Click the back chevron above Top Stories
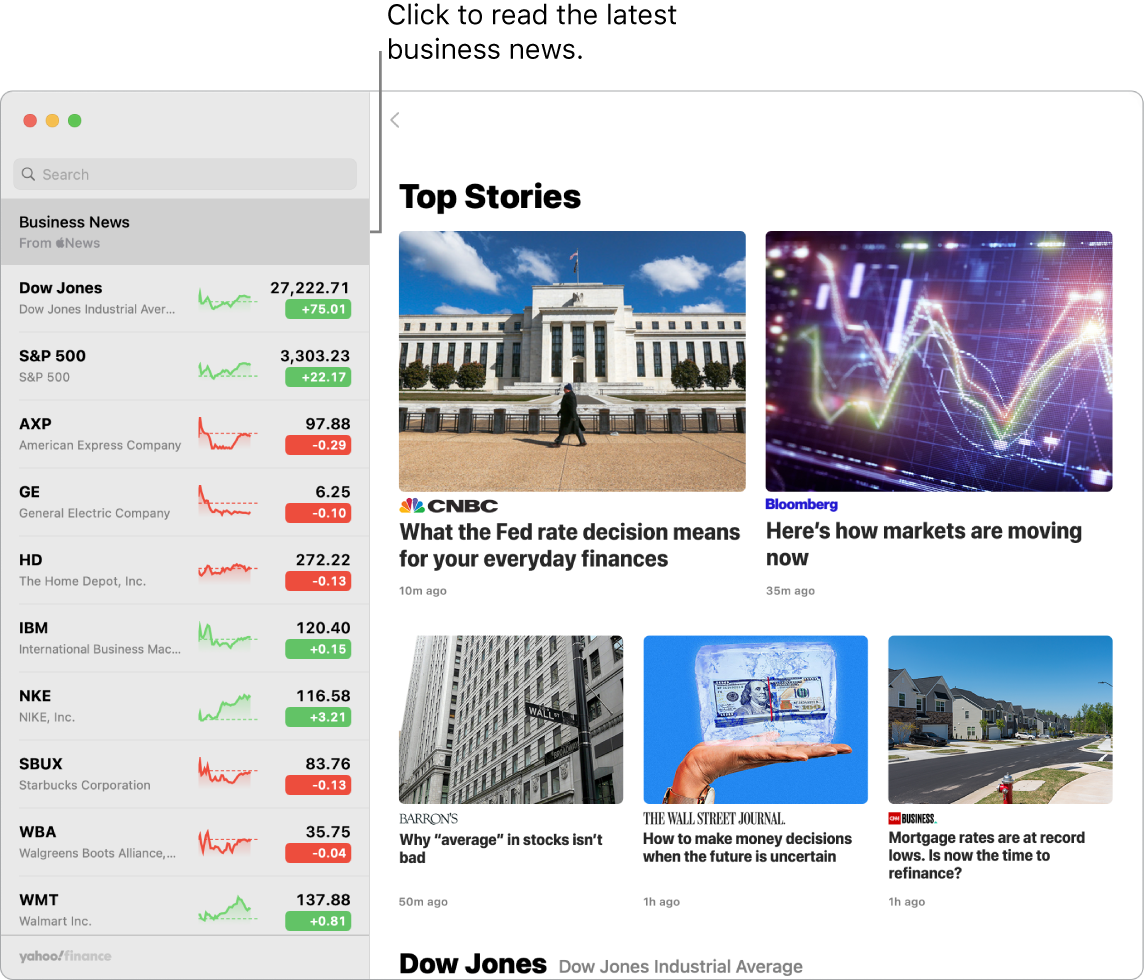 pos(394,120)
